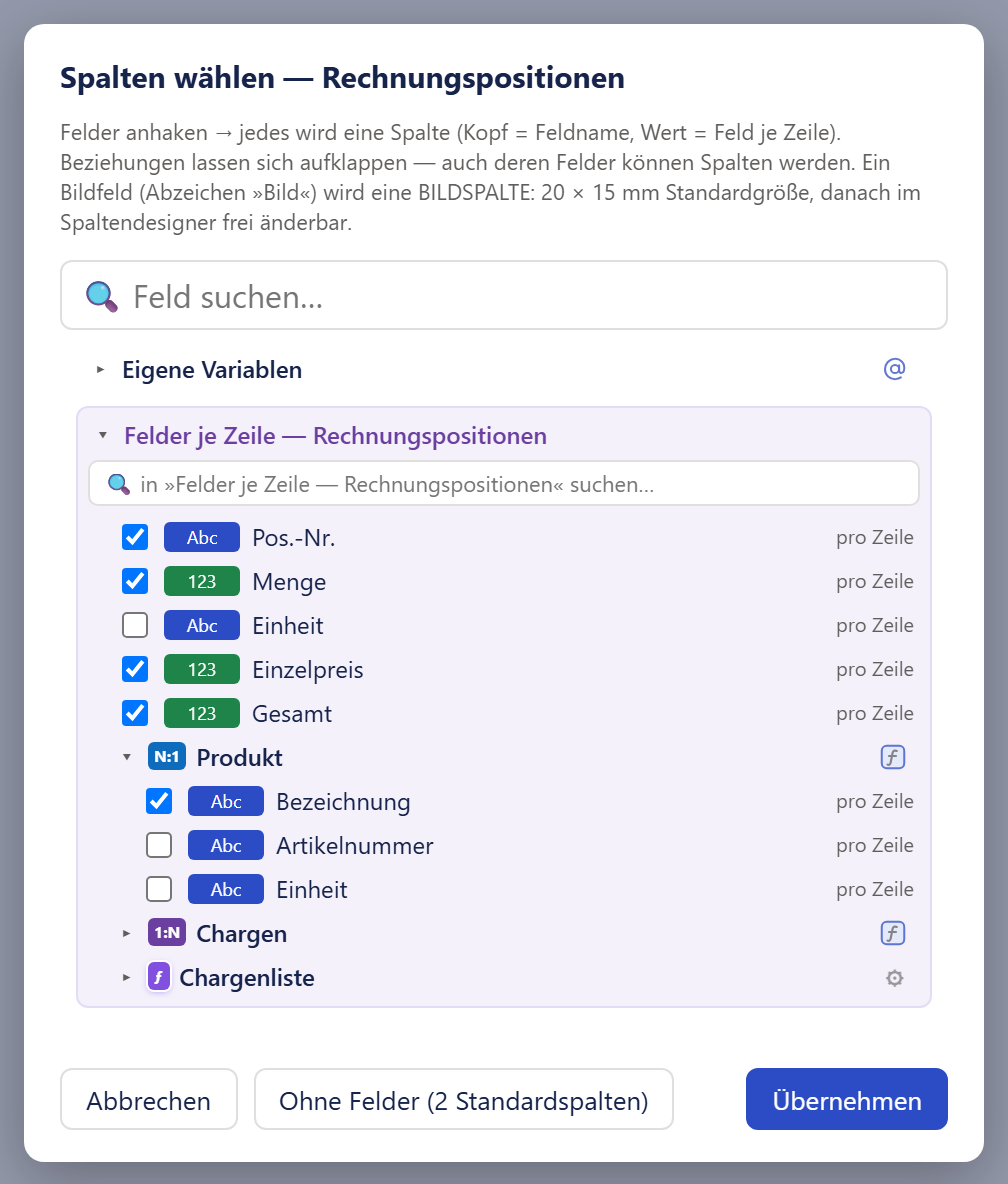Click the formula icon beside Produkt
Viewport: 1008px width, 1184px height.
(x=892, y=757)
